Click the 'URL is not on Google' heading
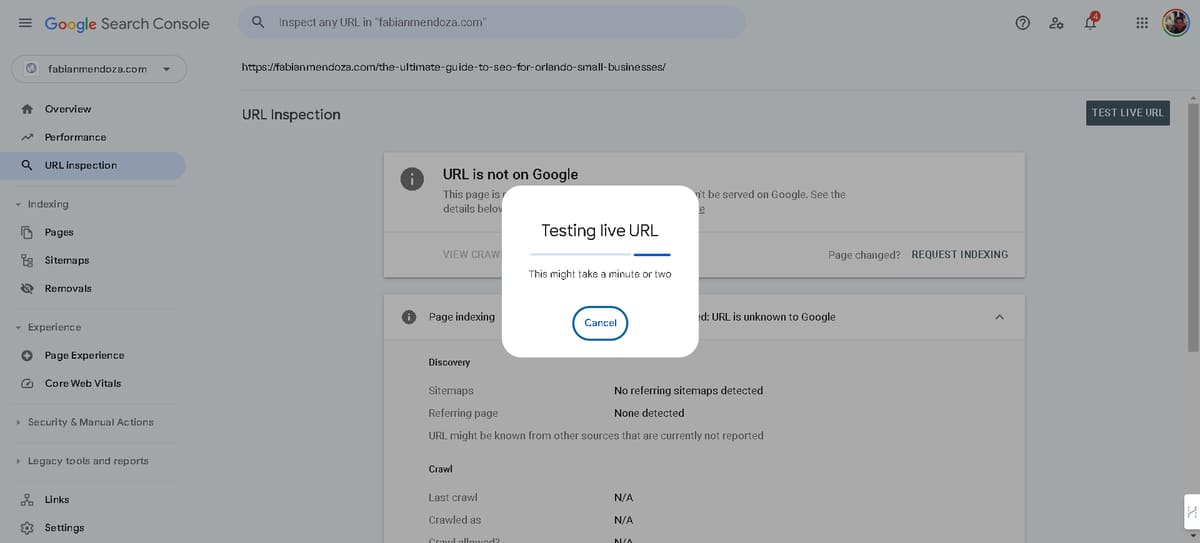 coord(510,174)
